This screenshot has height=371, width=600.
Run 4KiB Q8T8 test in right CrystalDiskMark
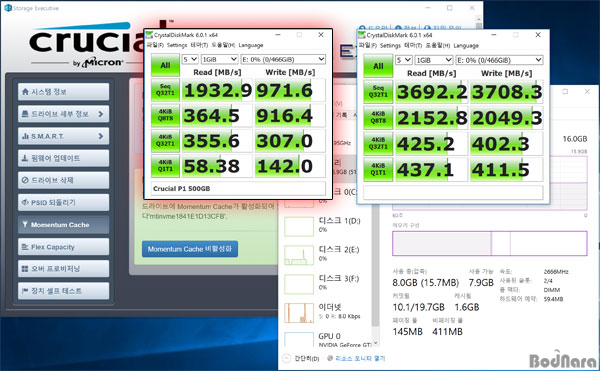(x=378, y=117)
